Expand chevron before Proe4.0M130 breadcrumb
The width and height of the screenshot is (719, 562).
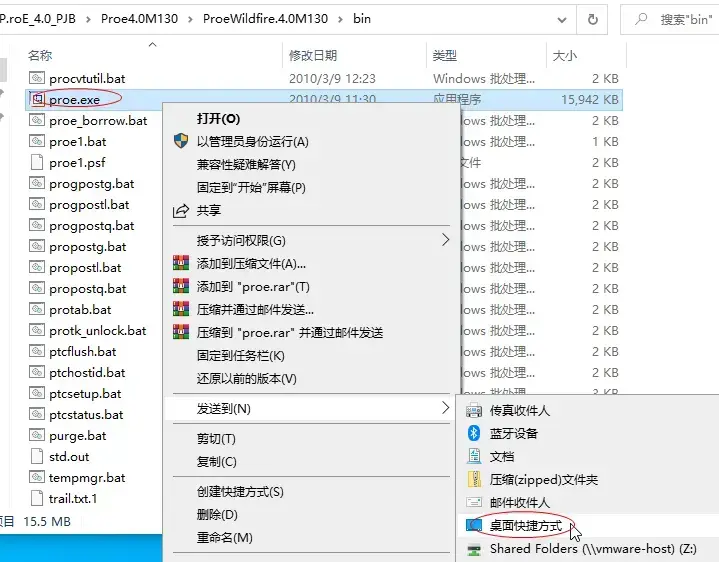click(88, 19)
